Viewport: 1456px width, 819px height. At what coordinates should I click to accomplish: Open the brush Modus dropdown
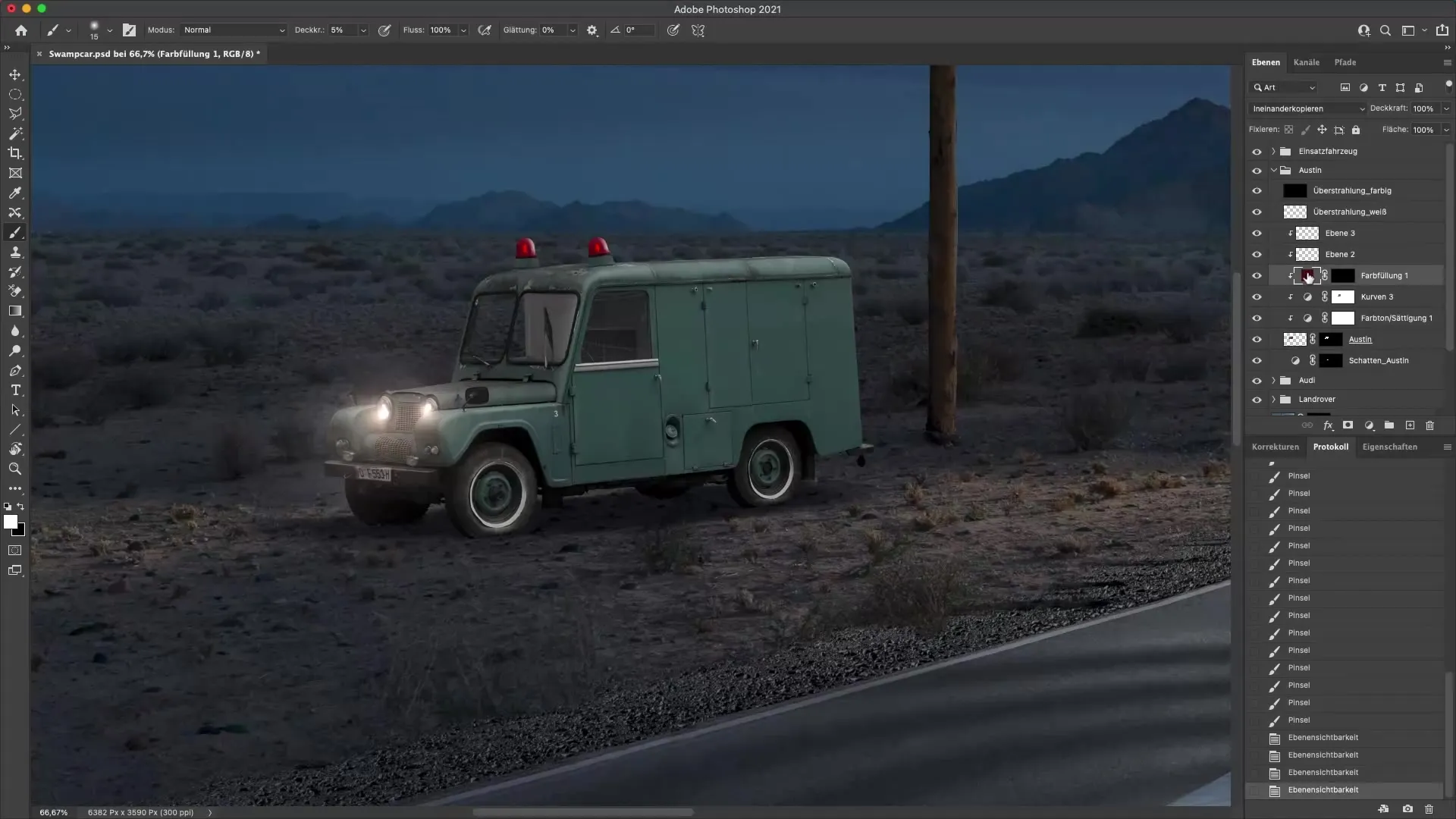(x=234, y=30)
